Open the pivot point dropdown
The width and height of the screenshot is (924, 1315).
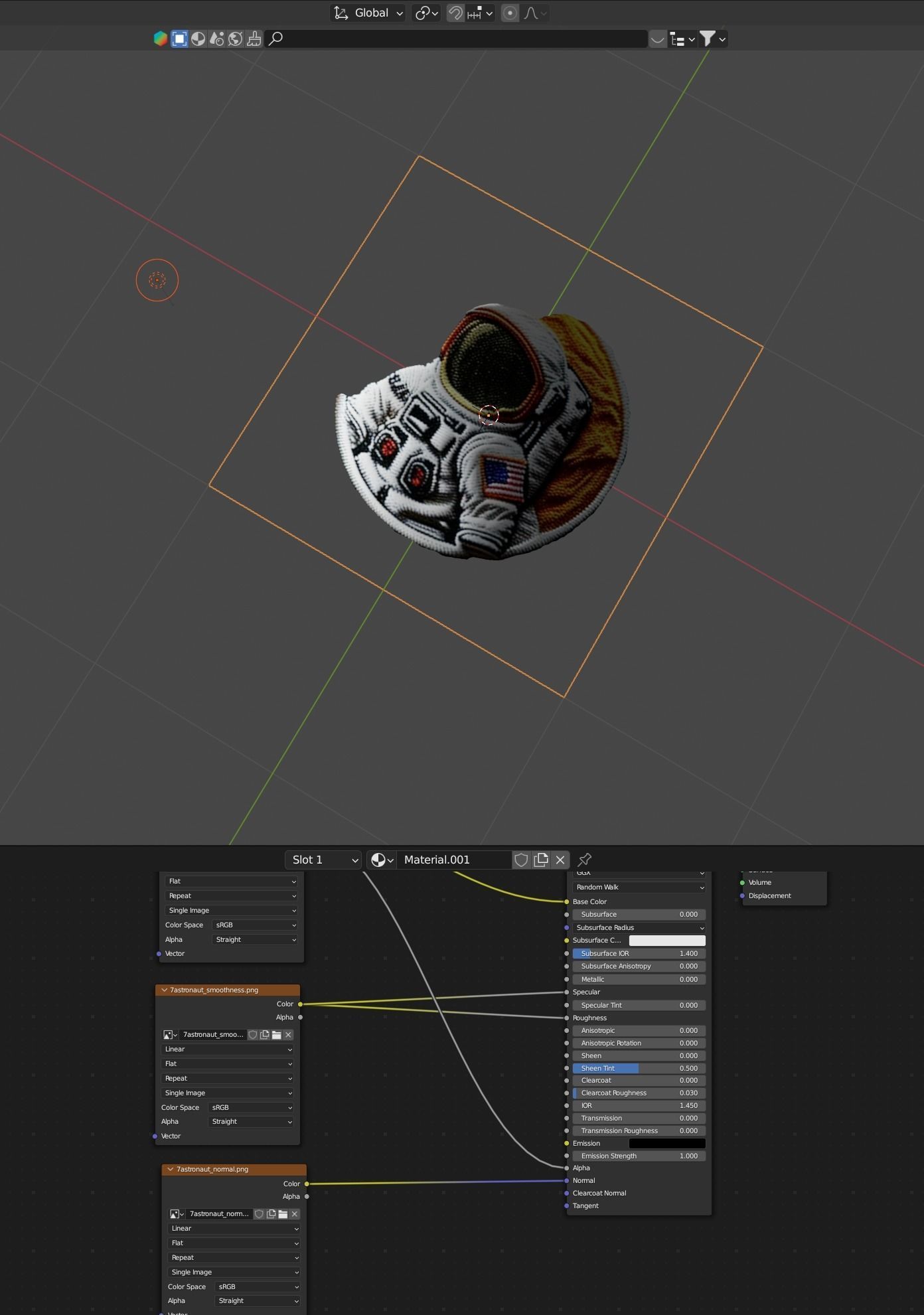pyautogui.click(x=426, y=13)
